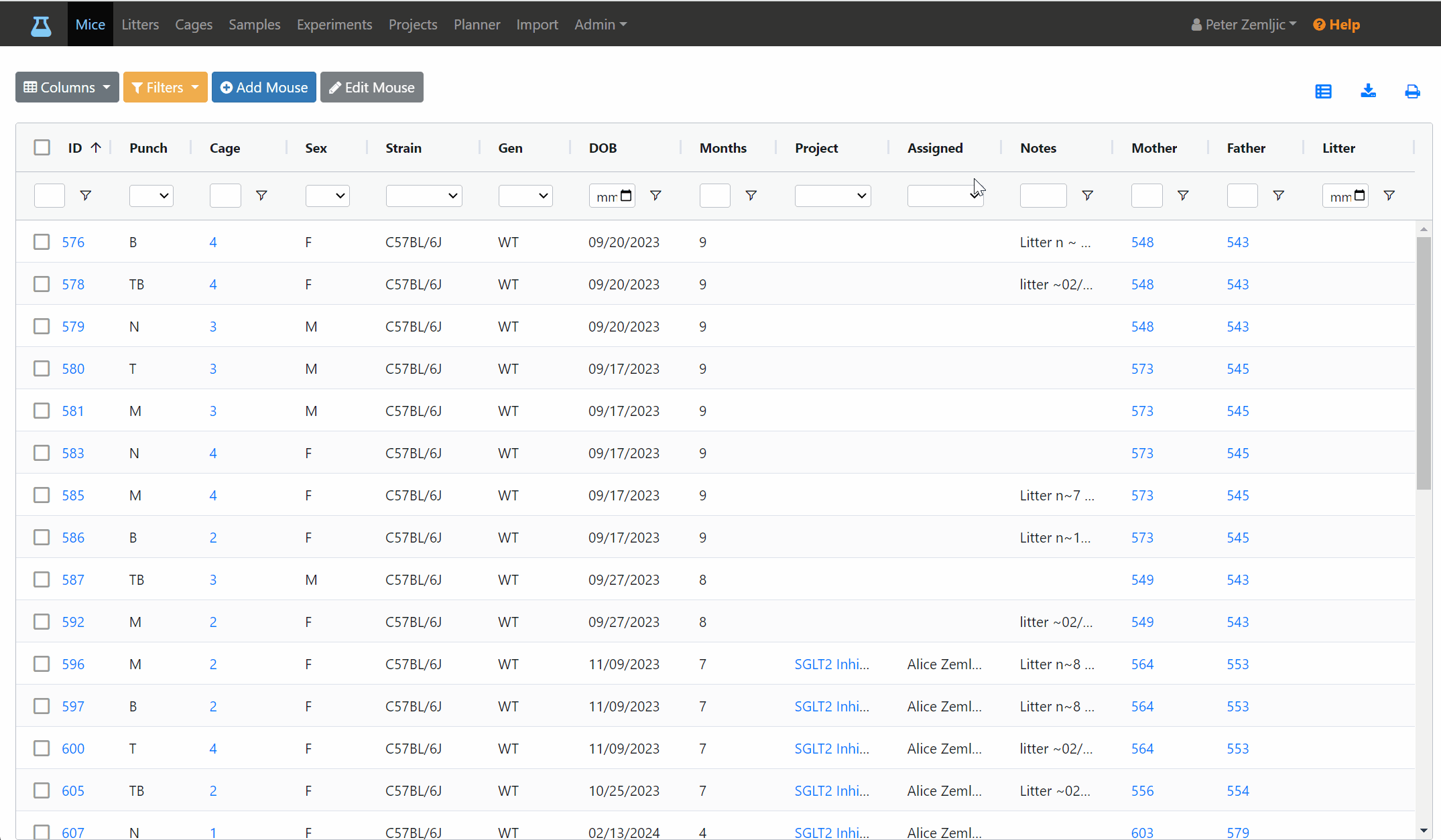Check the box for mouse 587
Image resolution: width=1441 pixels, height=840 pixels.
pos(42,579)
